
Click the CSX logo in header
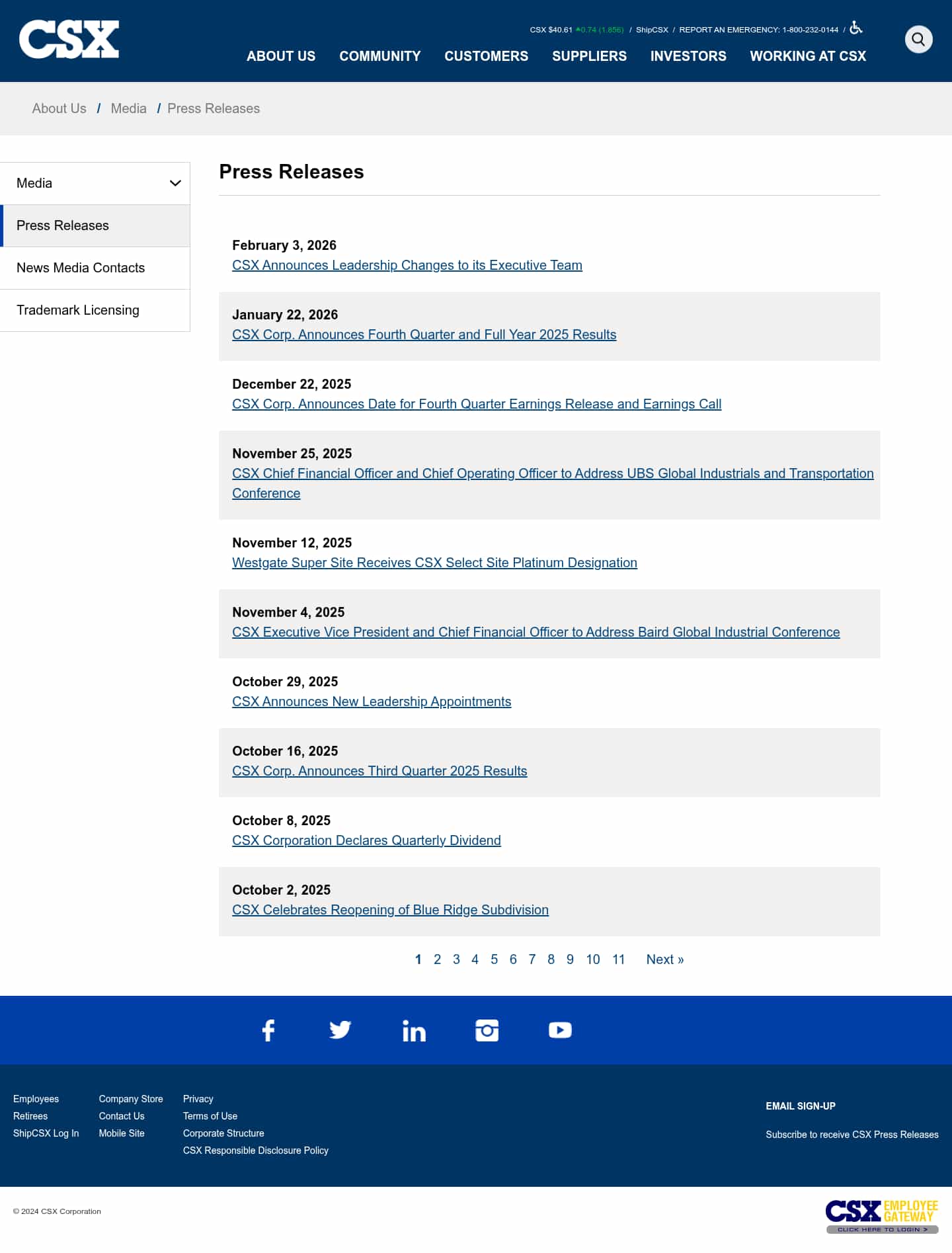coord(69,40)
